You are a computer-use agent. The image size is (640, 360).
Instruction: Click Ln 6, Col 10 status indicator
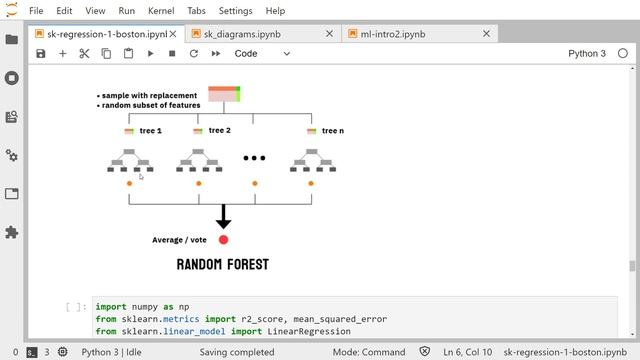coord(467,352)
